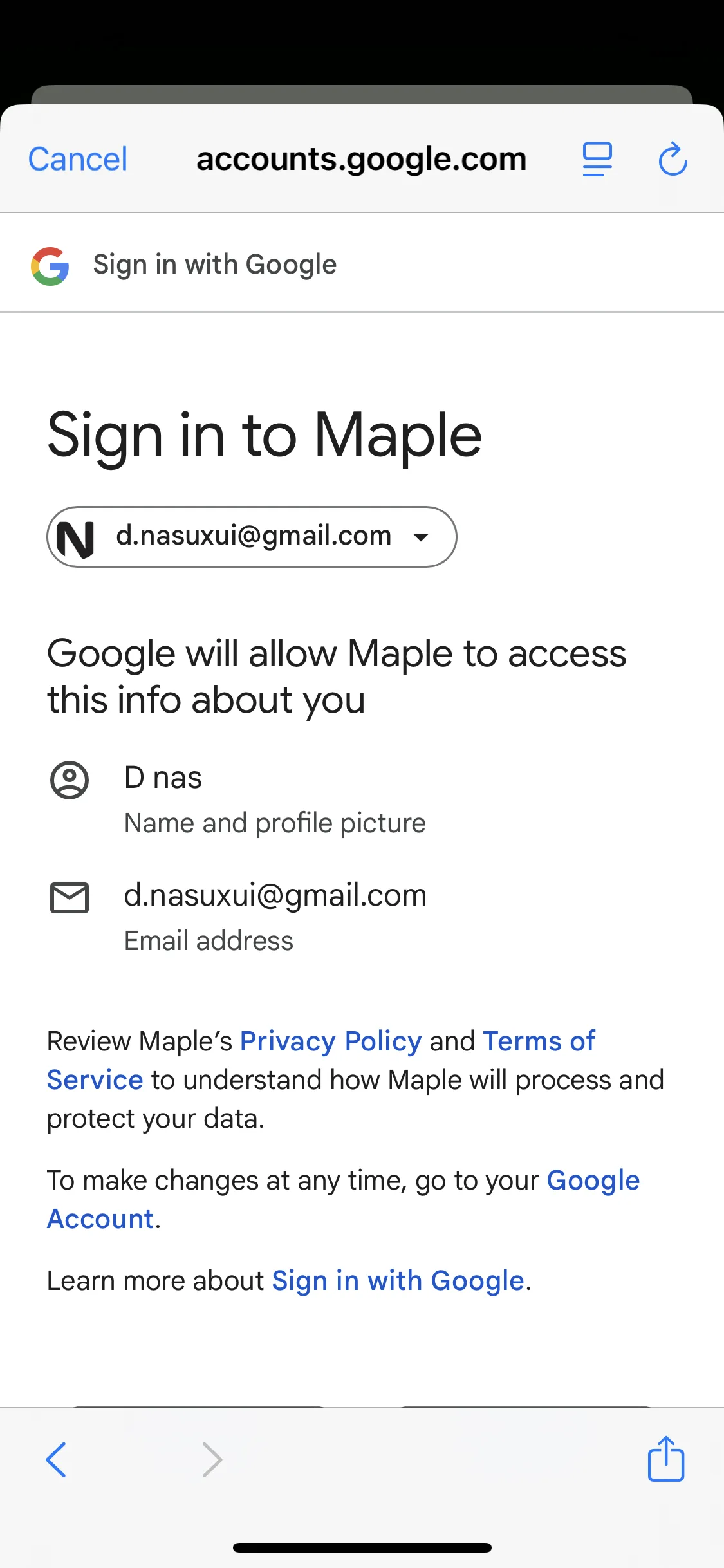
Task: Go back using the left chevron
Action: pyautogui.click(x=57, y=1459)
